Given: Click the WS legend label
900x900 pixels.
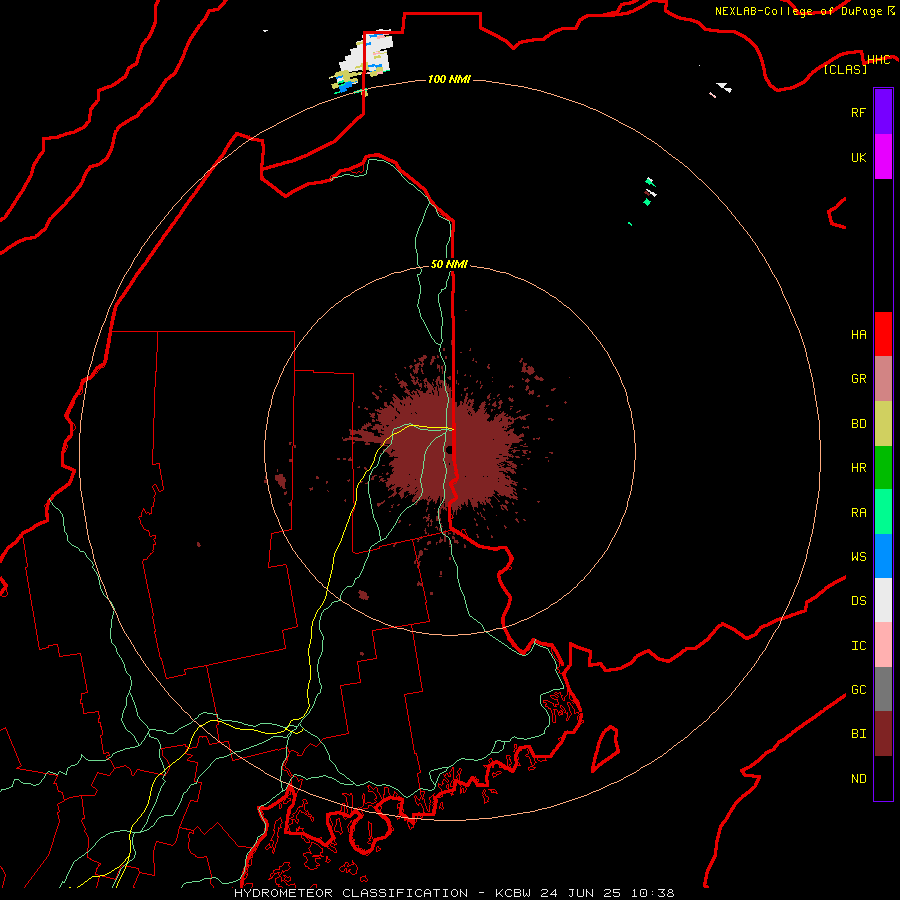Looking at the screenshot, I should (x=858, y=556).
